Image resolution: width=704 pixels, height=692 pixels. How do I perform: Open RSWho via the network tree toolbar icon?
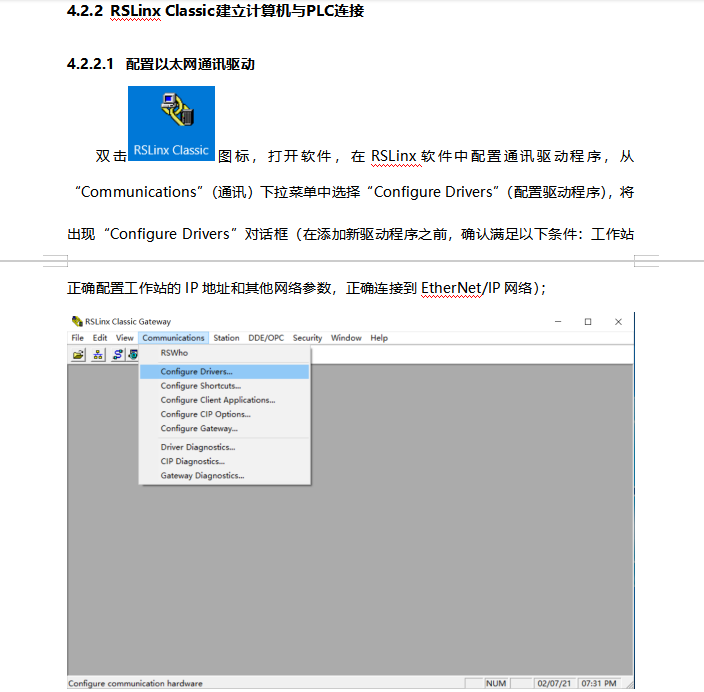pos(98,355)
